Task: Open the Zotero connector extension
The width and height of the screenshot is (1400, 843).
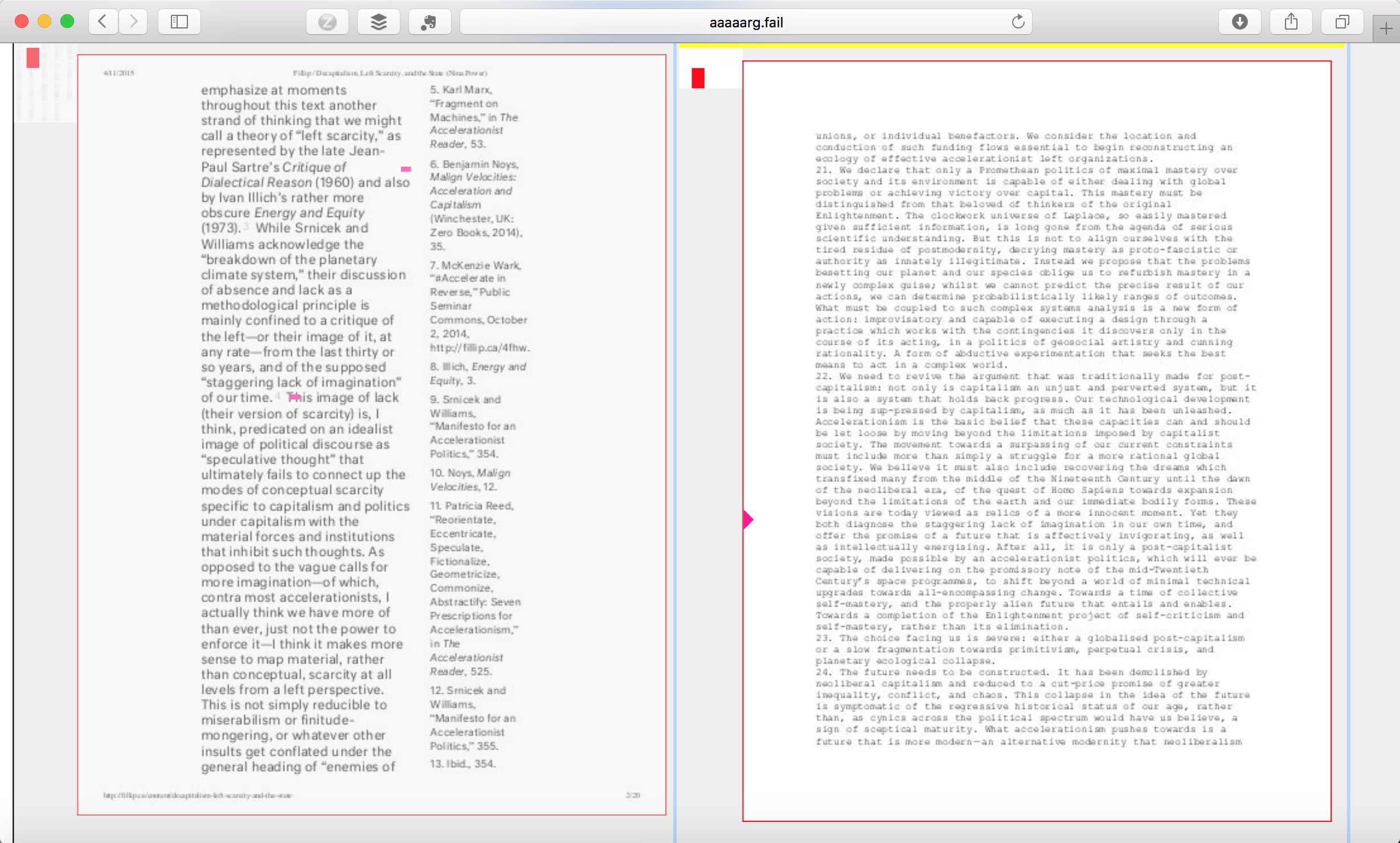Action: click(x=328, y=22)
